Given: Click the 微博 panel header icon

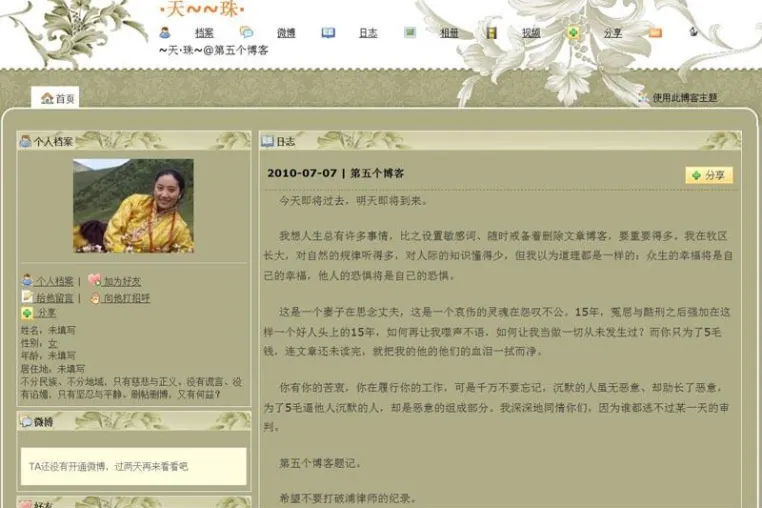Looking at the screenshot, I should pos(26,422).
